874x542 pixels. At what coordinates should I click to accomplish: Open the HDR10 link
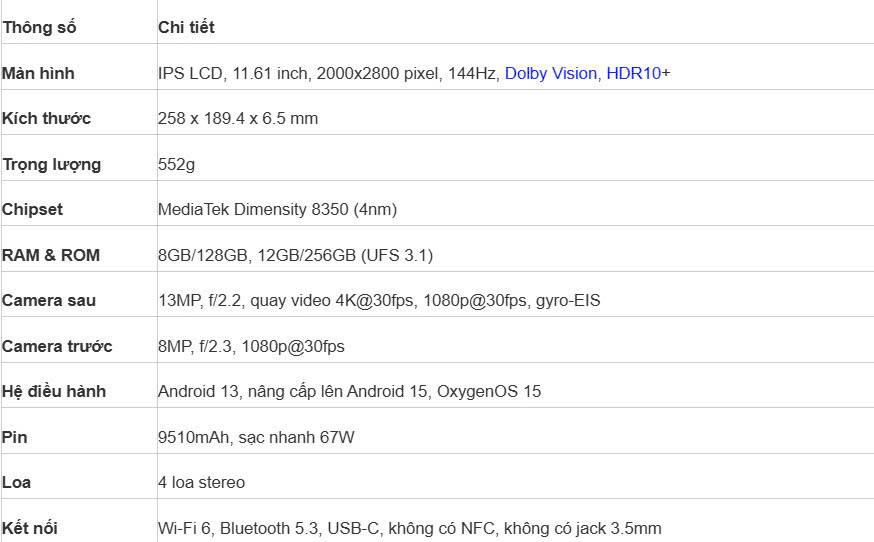click(x=633, y=73)
